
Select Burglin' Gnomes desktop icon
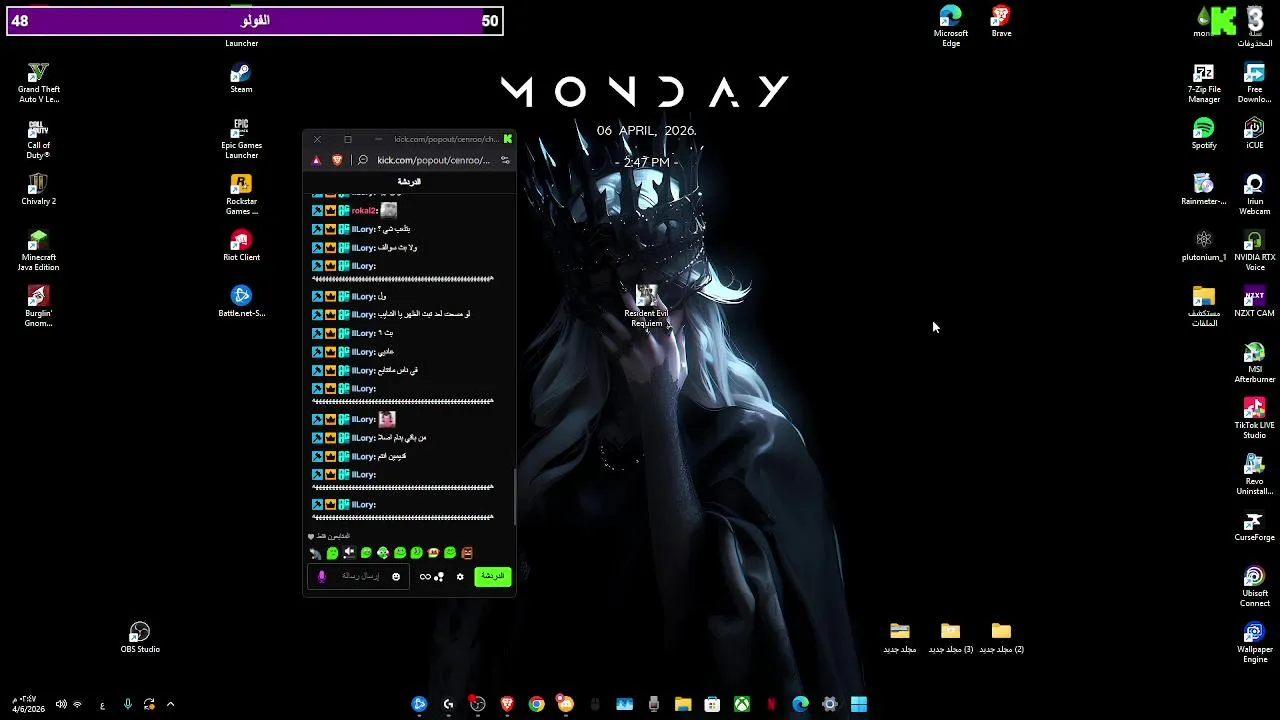(x=38, y=307)
